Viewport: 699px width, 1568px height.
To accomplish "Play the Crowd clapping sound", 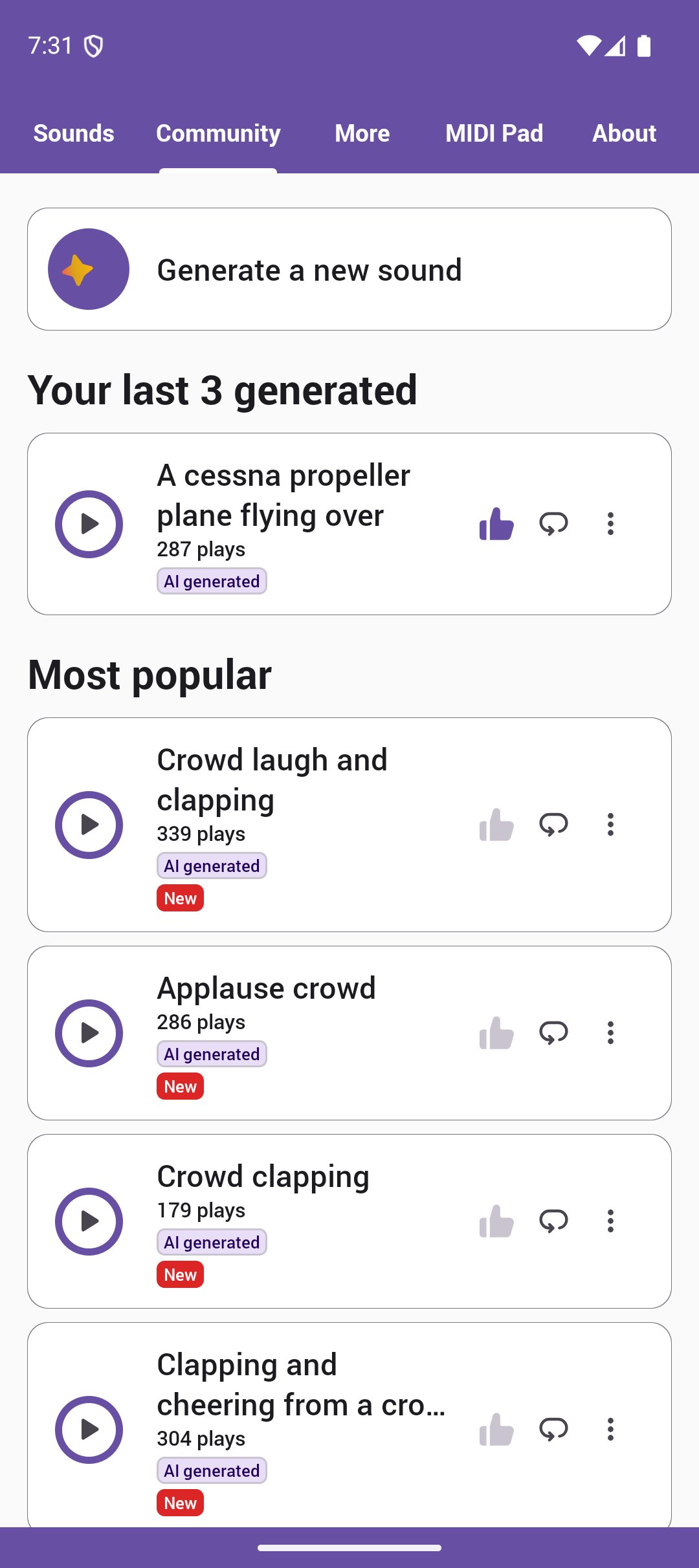I will pos(89,1221).
